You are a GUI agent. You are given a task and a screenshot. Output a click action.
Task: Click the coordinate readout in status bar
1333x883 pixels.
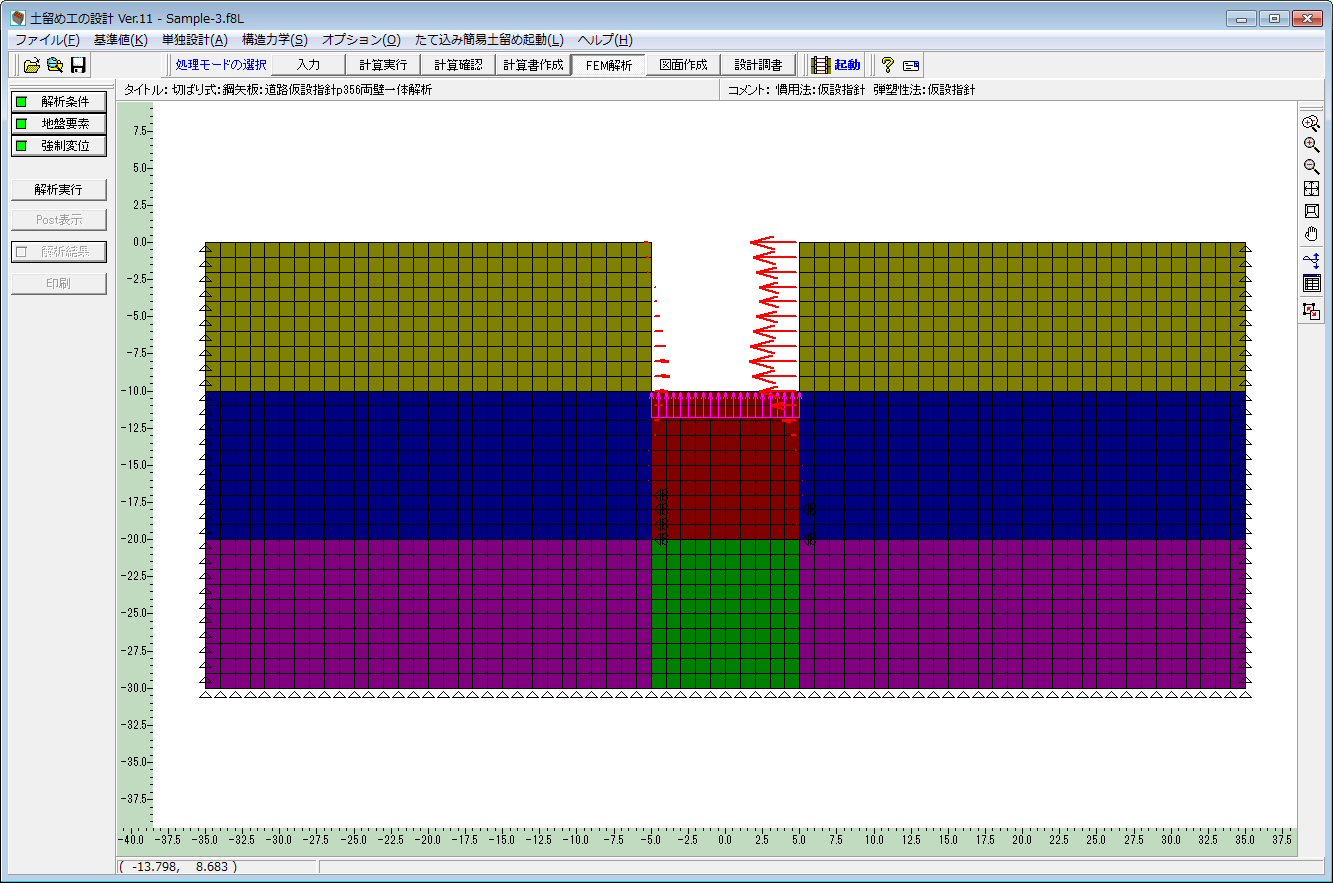tap(217, 867)
